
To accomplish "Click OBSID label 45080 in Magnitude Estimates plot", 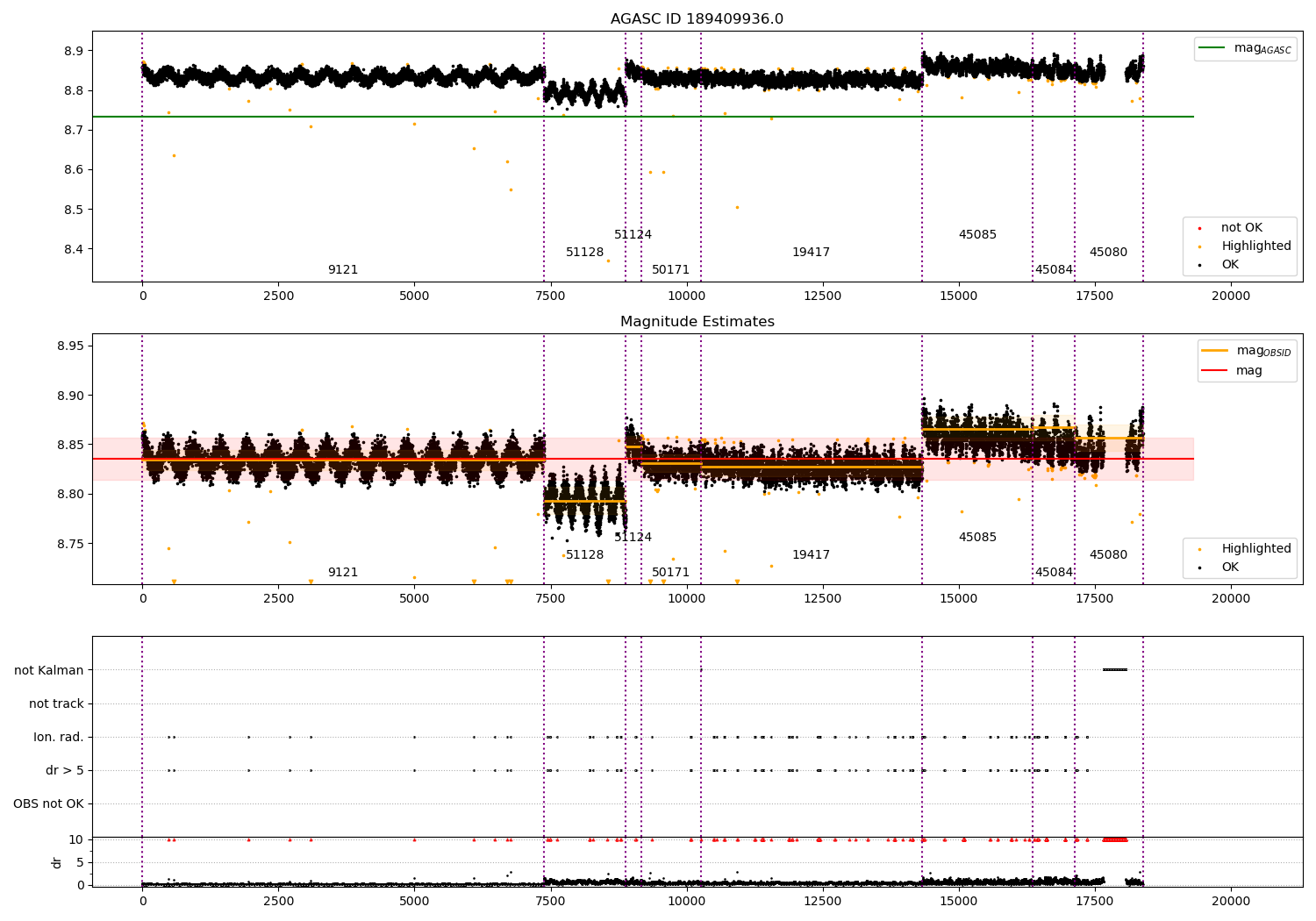I will click(x=1108, y=555).
